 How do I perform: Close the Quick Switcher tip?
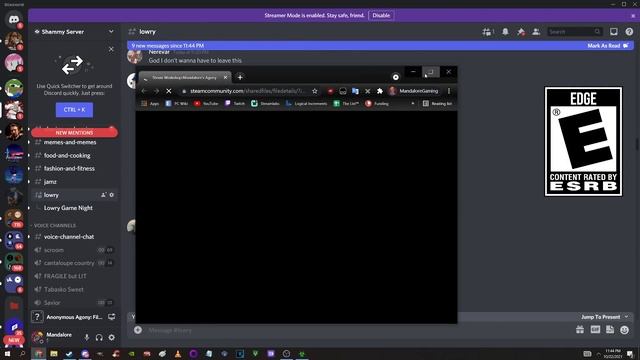[x=111, y=49]
